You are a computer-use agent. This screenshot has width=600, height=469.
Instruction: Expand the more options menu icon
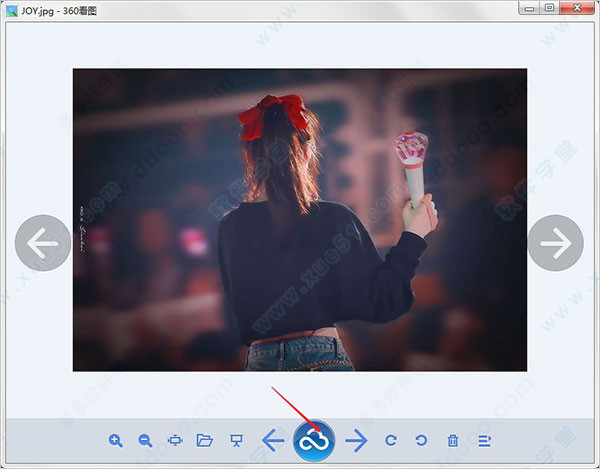[x=484, y=440]
